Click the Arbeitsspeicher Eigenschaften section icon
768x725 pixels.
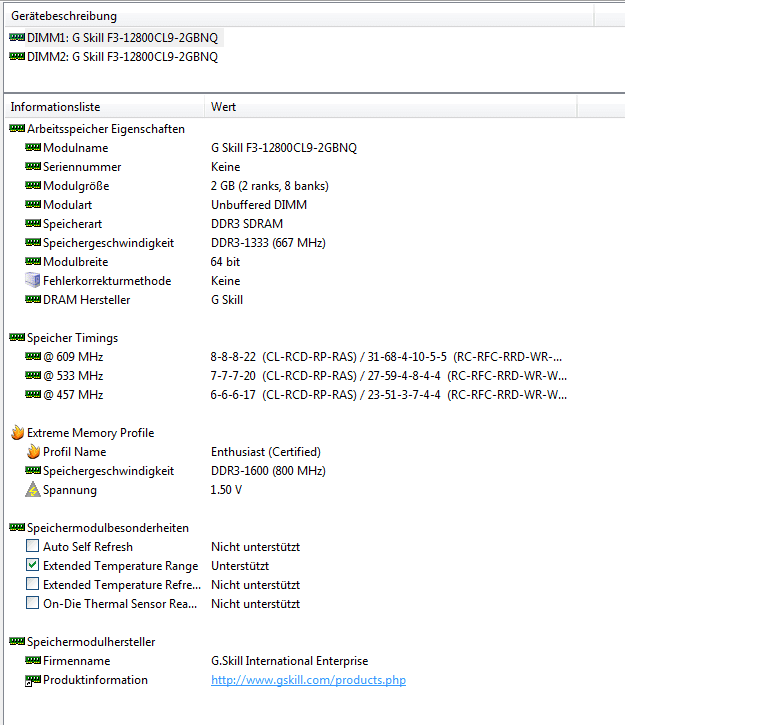click(x=17, y=128)
